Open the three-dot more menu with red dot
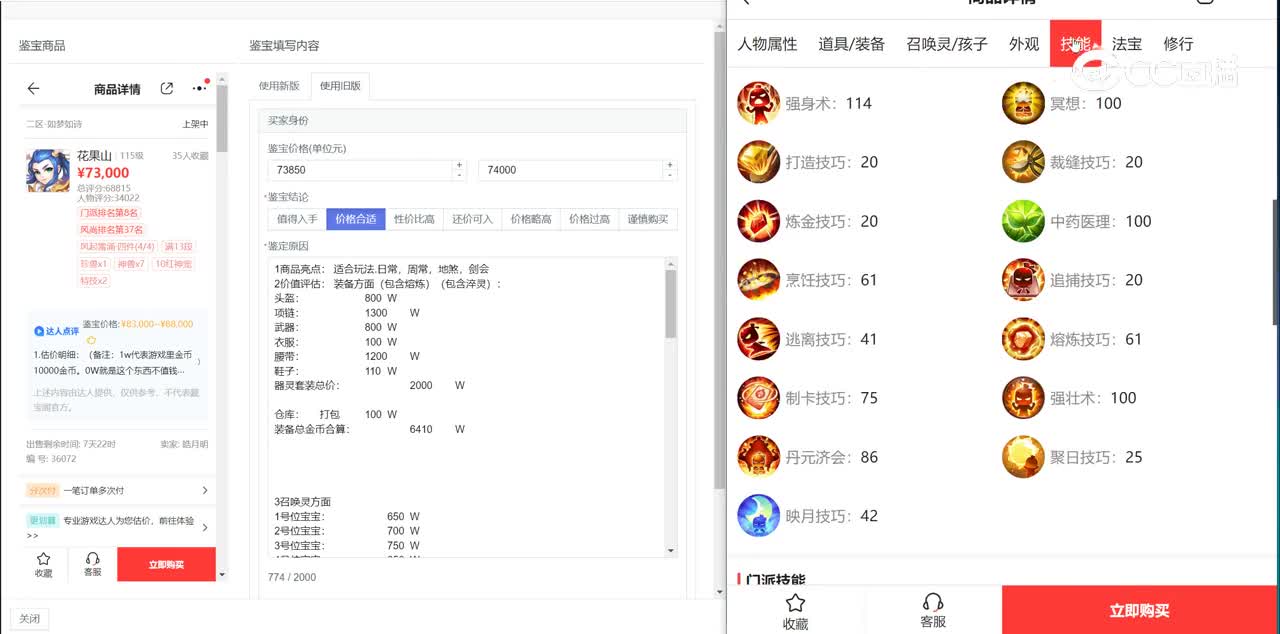Viewport: 1280px width, 634px height. pyautogui.click(x=200, y=88)
